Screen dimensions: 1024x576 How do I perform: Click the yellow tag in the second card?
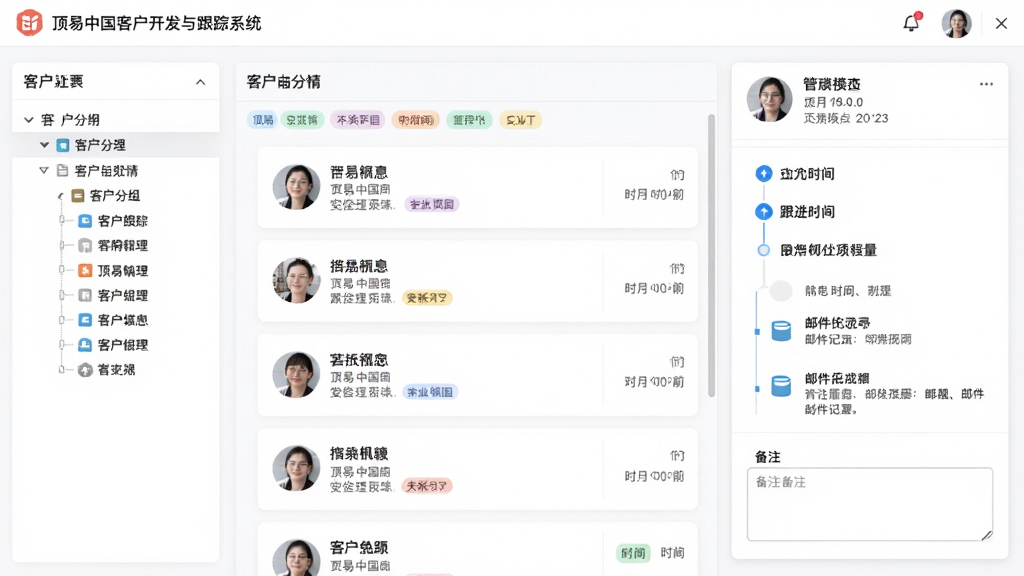pyautogui.click(x=427, y=298)
